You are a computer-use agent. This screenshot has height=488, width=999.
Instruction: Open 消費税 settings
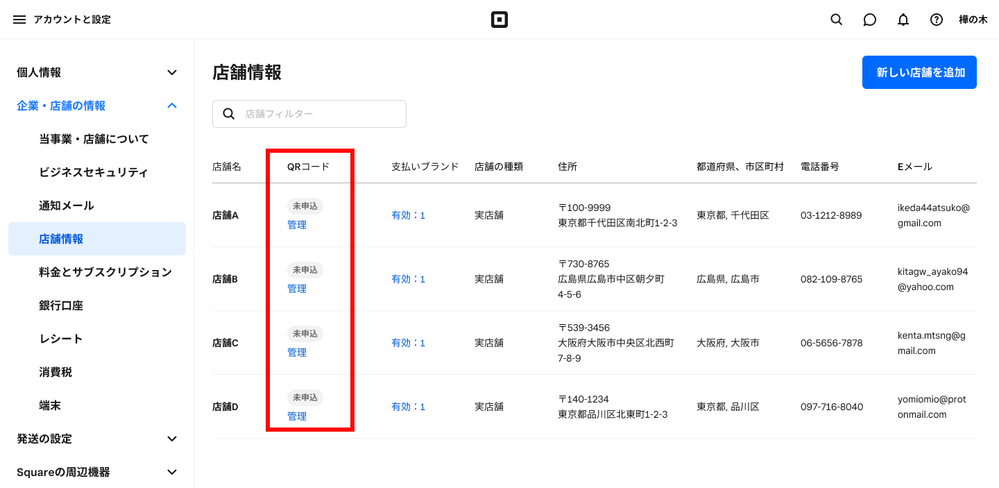[x=55, y=372]
